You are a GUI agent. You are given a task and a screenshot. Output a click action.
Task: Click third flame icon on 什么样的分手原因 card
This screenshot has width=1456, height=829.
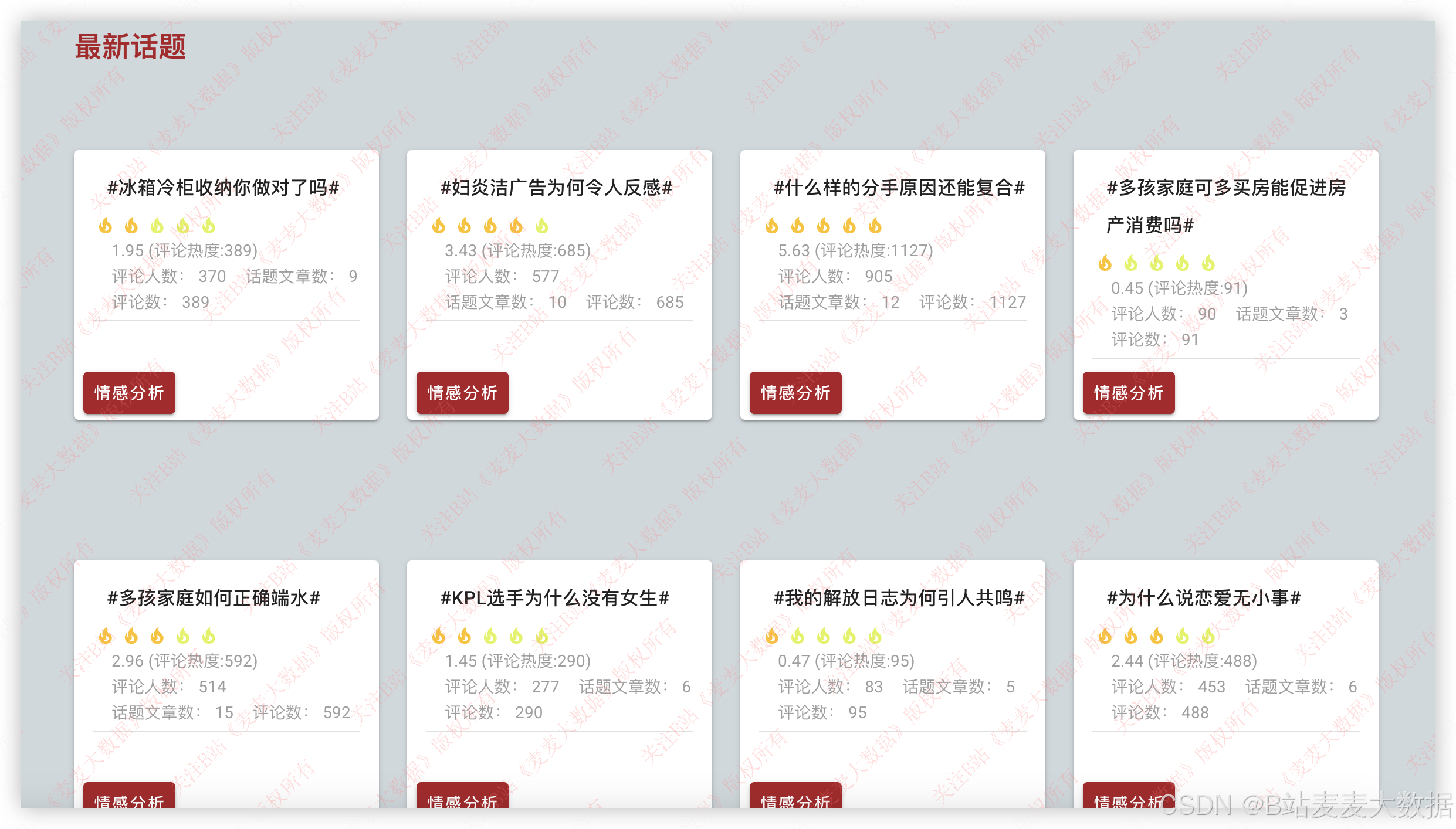coord(824,226)
